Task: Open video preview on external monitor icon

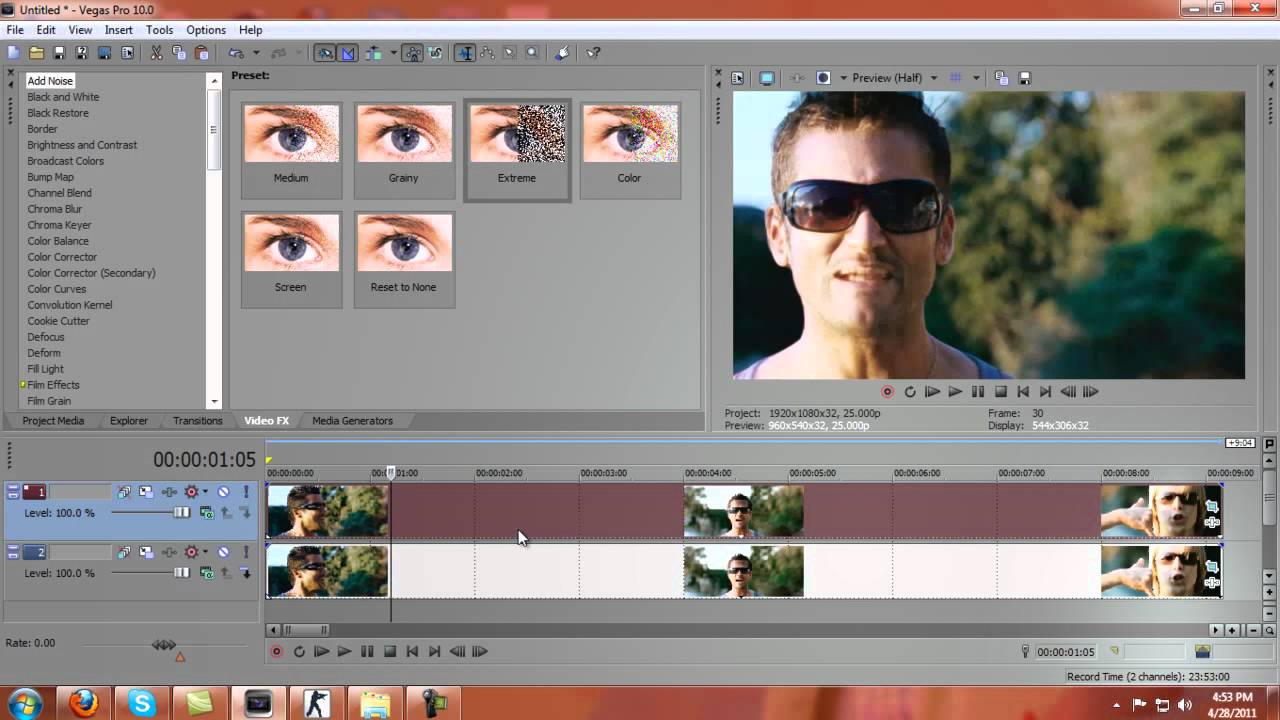Action: [766, 78]
